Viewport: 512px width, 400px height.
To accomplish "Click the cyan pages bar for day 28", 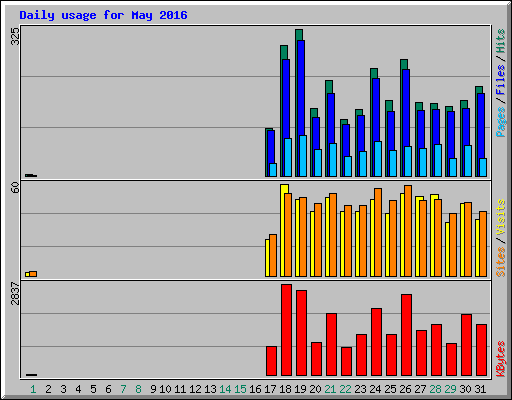I will 438,160.
